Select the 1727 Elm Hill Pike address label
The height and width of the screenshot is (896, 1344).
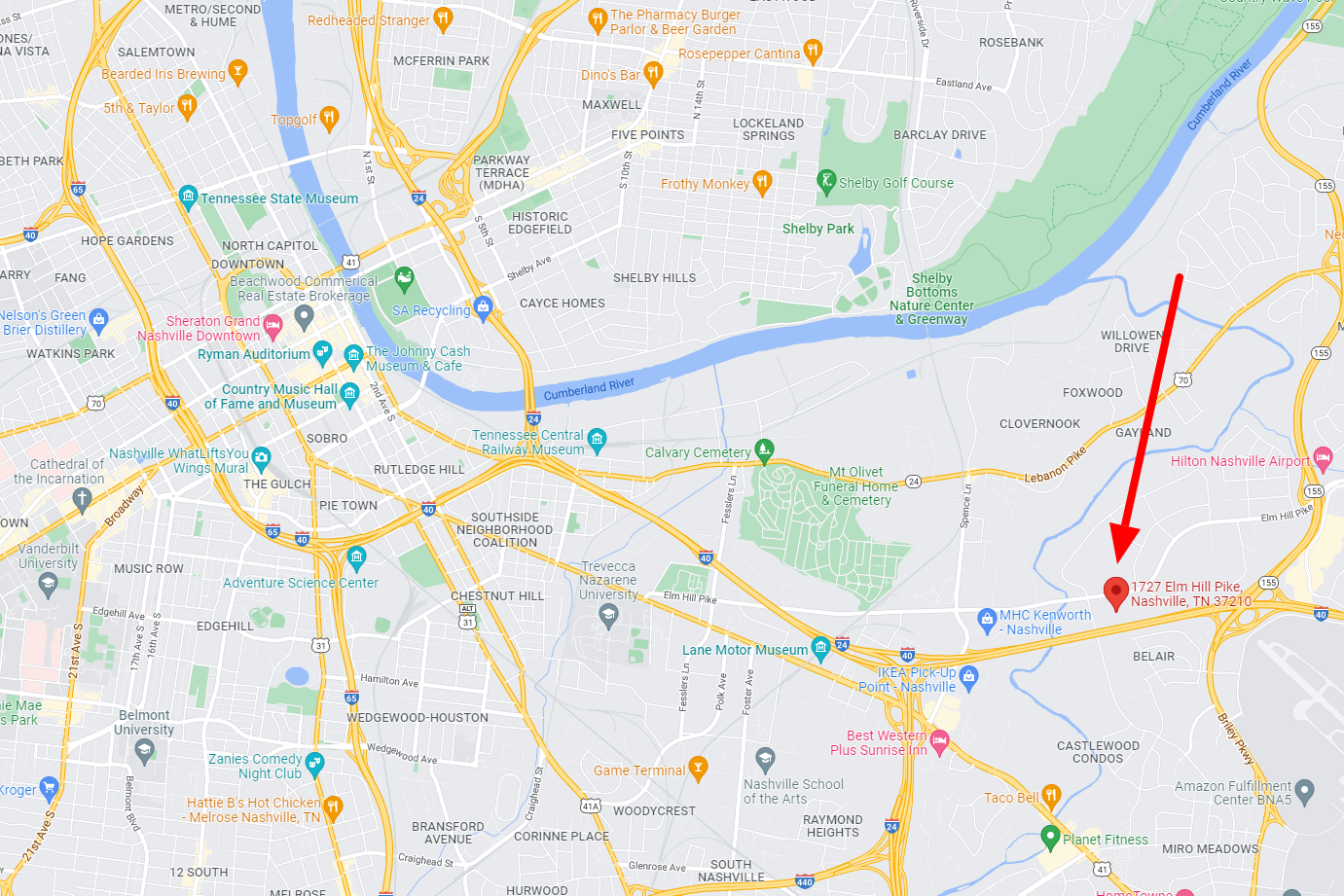(1191, 593)
